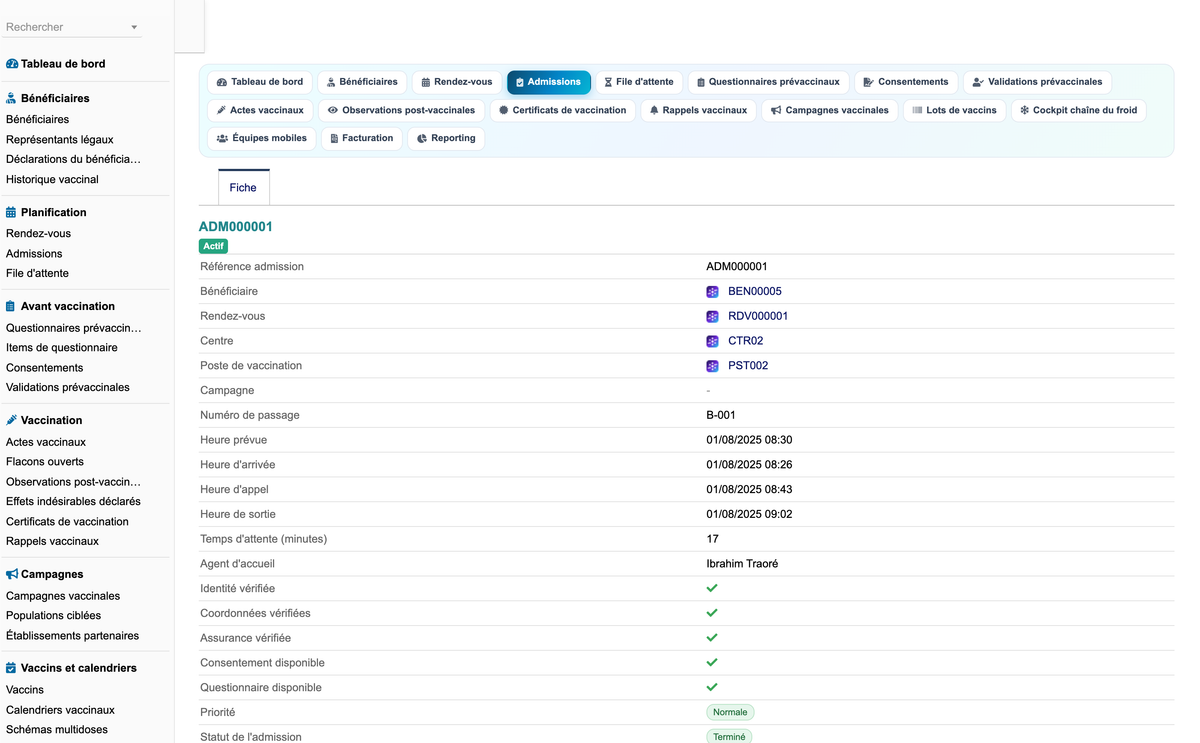Open Admissions in sidebar Planification
The image size is (1200, 743).
coord(34,254)
